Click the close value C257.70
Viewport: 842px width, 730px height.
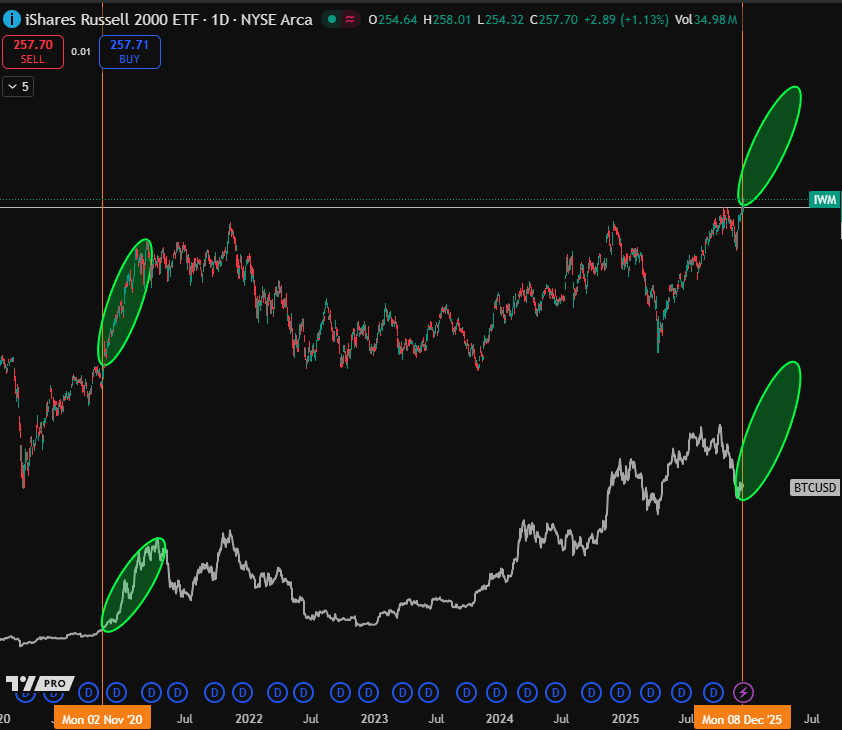(554, 20)
